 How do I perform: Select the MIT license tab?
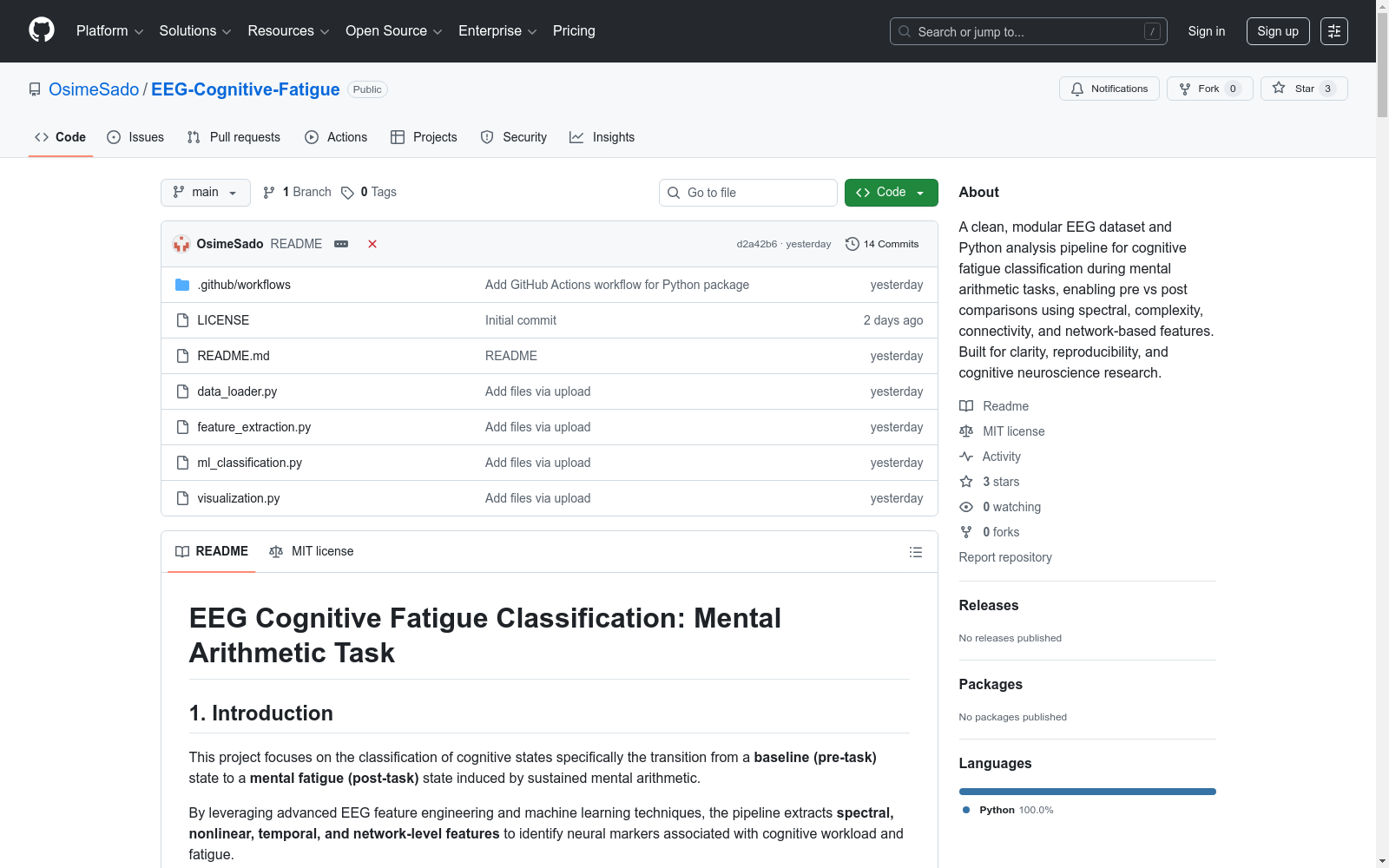click(x=312, y=551)
